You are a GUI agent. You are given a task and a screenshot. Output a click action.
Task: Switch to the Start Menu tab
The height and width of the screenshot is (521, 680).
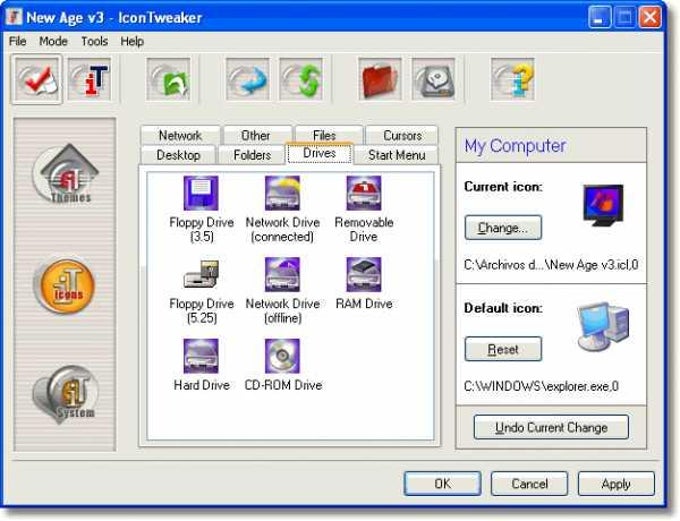(x=396, y=155)
